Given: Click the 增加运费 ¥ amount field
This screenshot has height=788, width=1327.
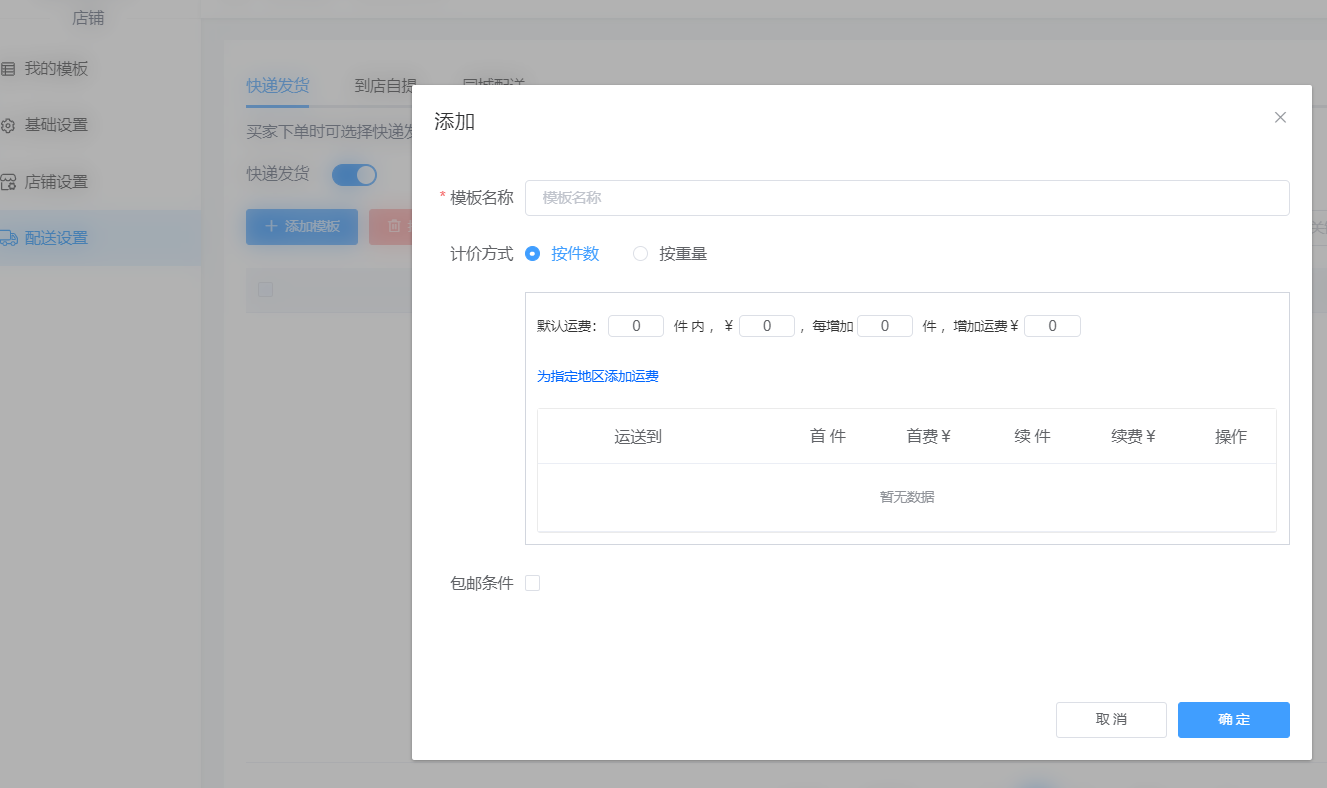Looking at the screenshot, I should [x=1052, y=326].
